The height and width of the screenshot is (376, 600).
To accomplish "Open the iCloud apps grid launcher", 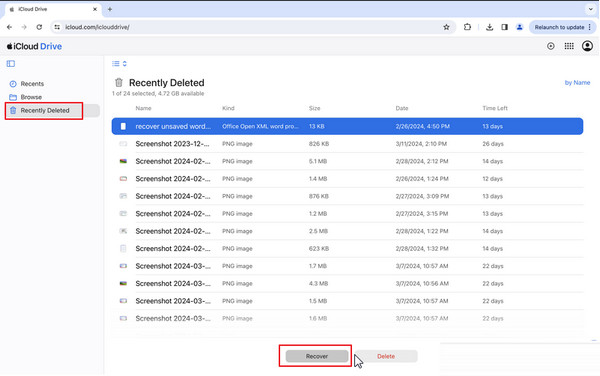I will [569, 46].
